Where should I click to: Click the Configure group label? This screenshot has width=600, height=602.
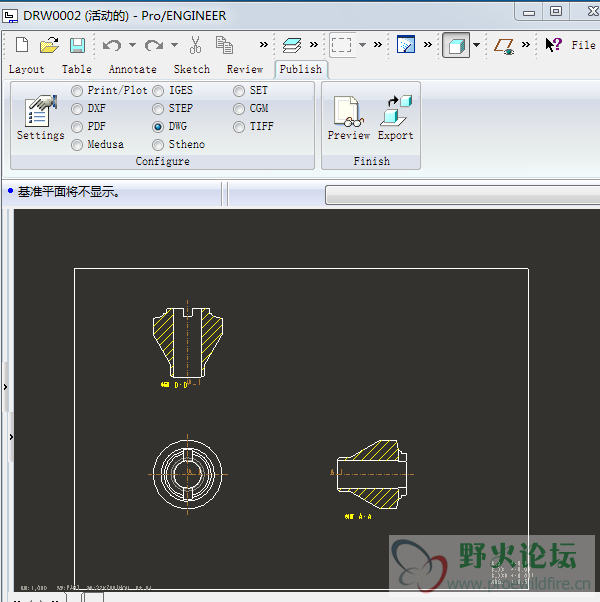coord(162,161)
